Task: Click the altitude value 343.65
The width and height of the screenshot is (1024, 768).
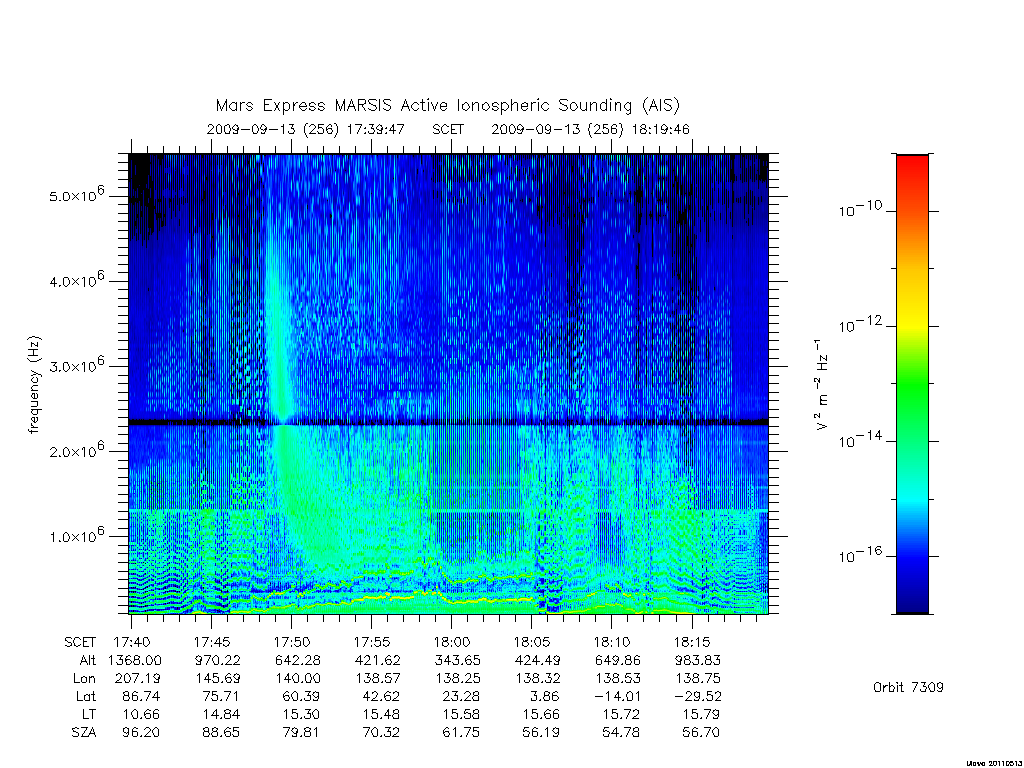Action: (x=456, y=660)
